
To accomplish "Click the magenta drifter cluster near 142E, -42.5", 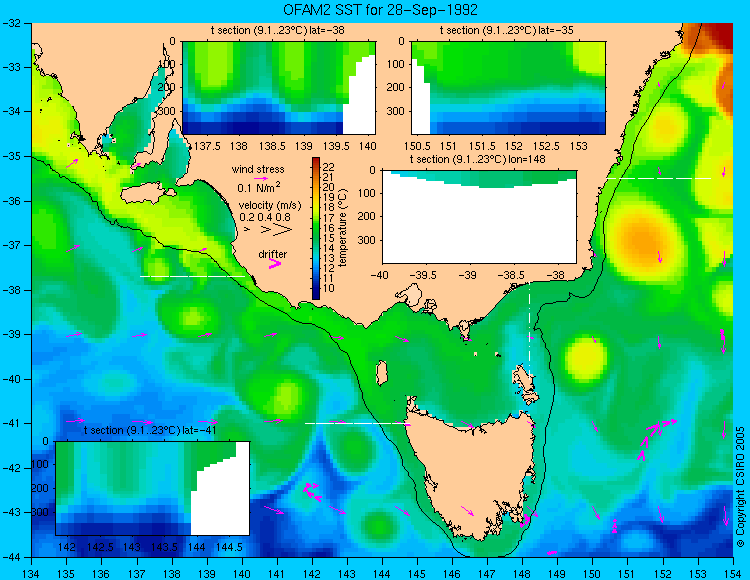I will point(312,492).
